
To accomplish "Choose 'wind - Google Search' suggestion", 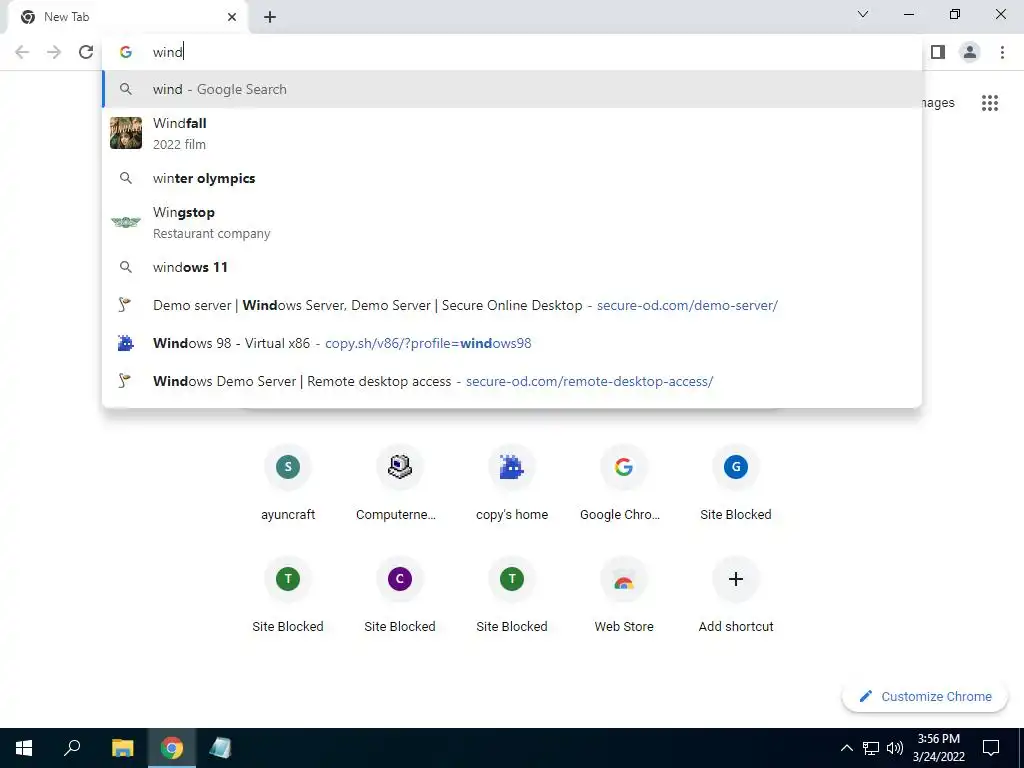I will click(512, 89).
